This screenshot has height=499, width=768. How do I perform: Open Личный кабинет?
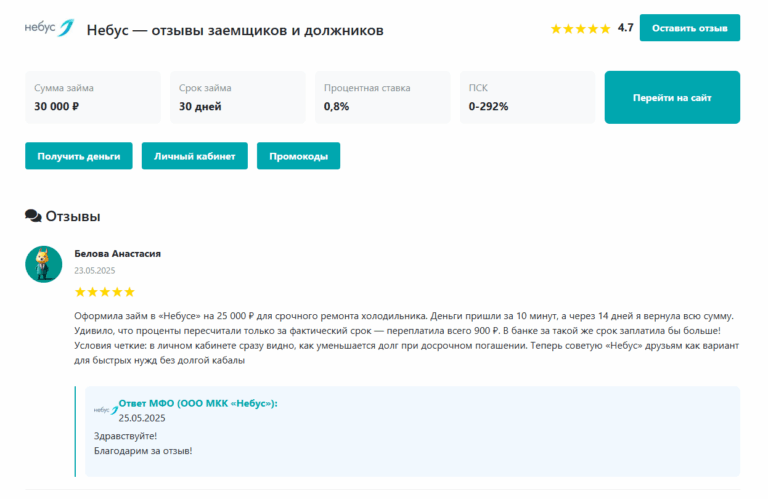194,156
